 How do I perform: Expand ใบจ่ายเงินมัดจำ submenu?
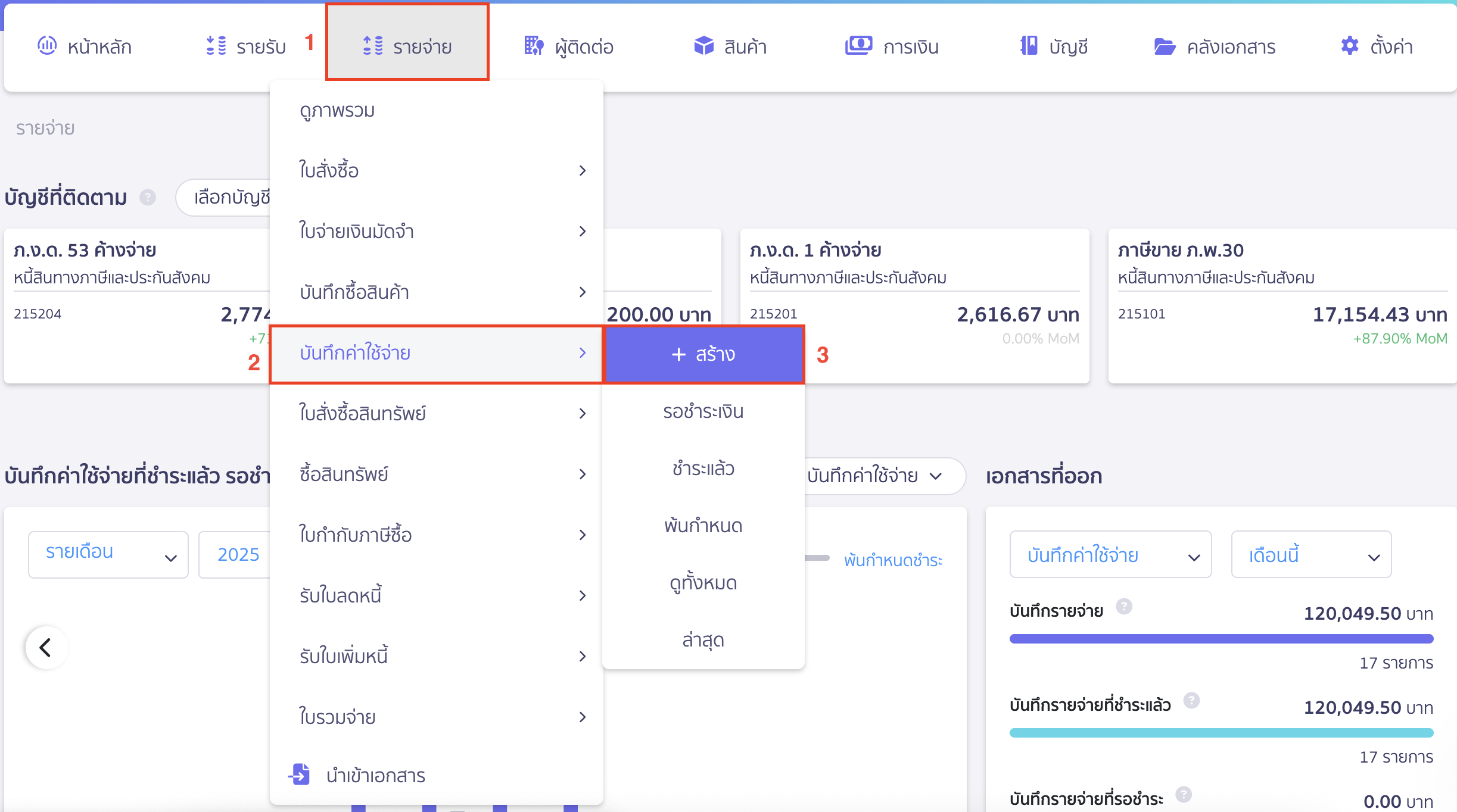pos(437,232)
